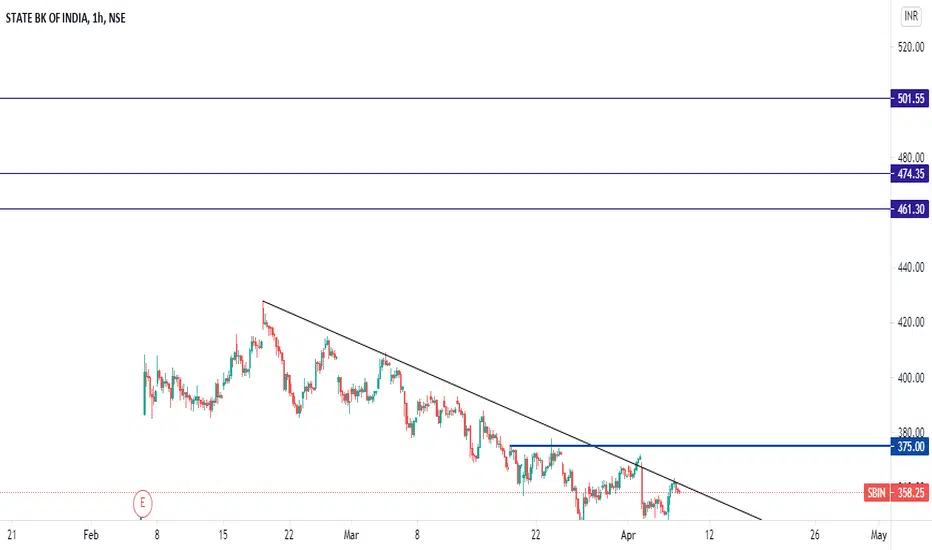Select the 461.30 price level label
932x550 pixels.
click(910, 209)
